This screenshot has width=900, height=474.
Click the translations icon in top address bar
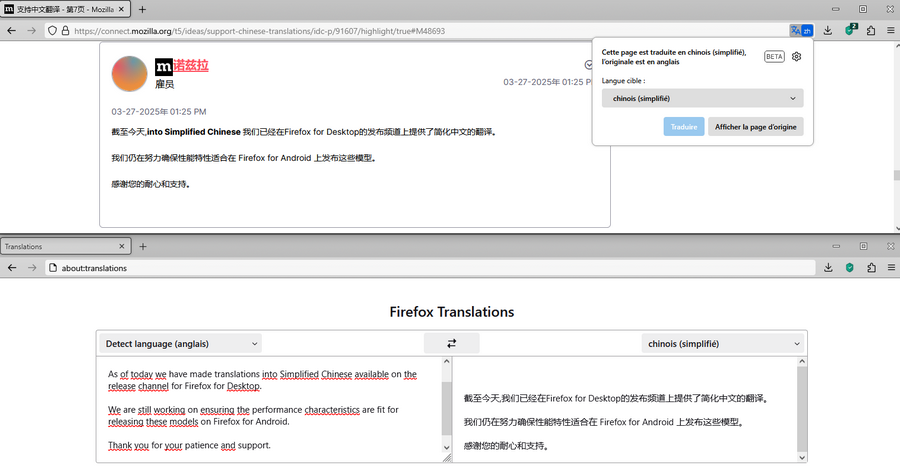(x=801, y=30)
